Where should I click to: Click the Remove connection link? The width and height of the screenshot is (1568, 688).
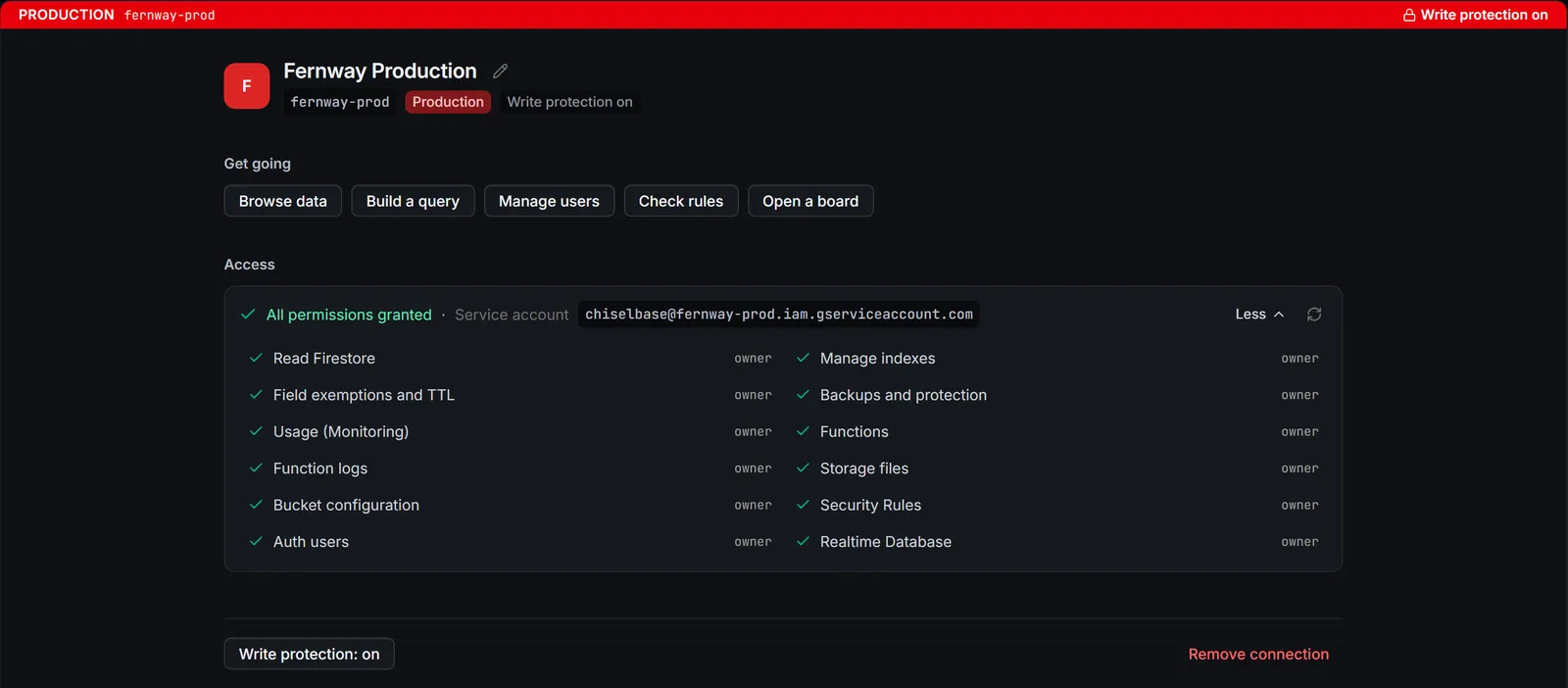[1258, 654]
